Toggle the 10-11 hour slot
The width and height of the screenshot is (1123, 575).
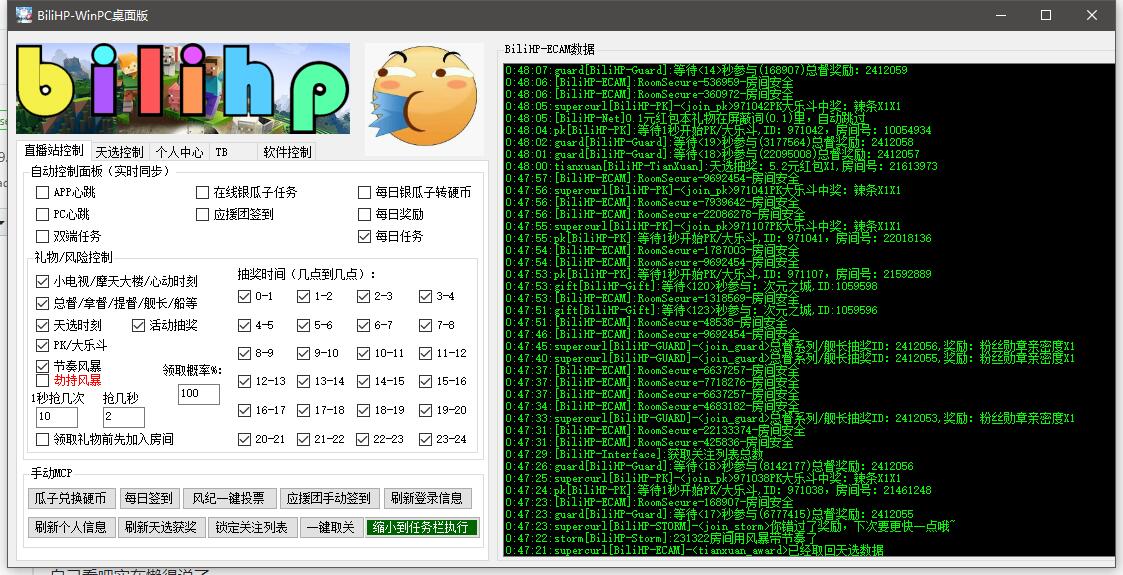click(x=363, y=353)
